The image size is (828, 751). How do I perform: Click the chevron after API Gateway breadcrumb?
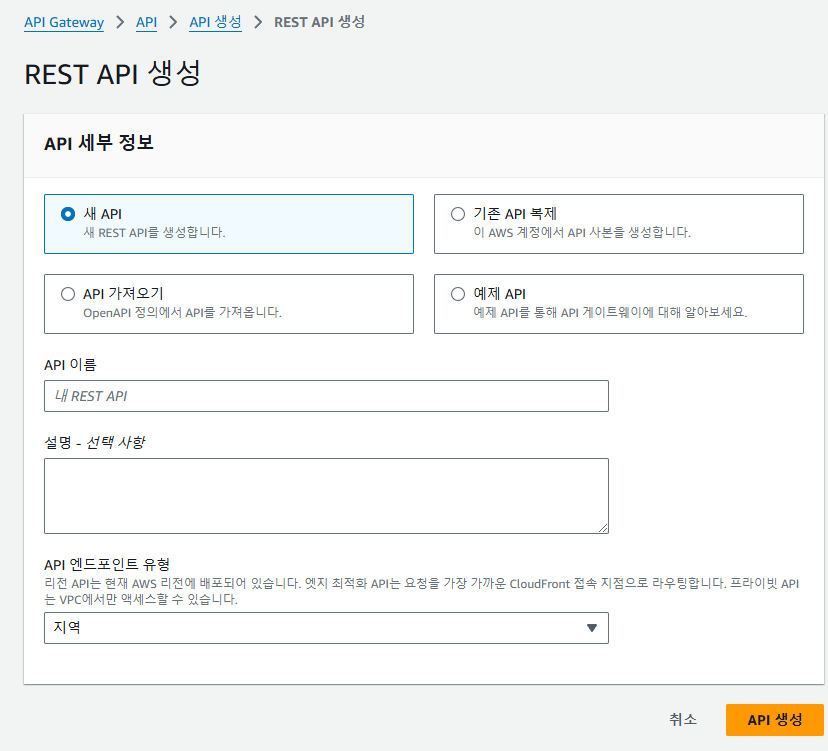[120, 22]
